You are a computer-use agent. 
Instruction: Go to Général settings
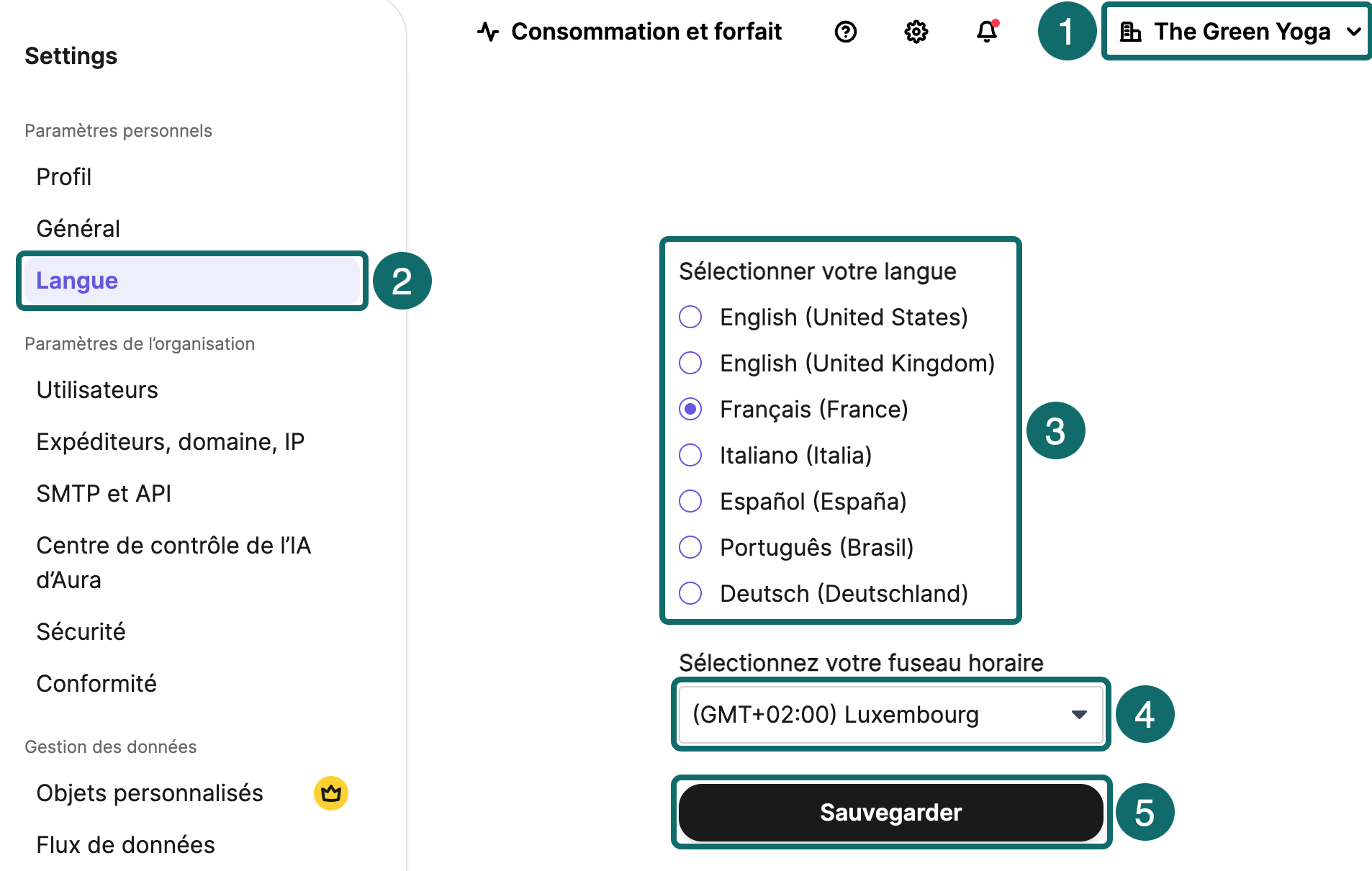[x=78, y=229]
